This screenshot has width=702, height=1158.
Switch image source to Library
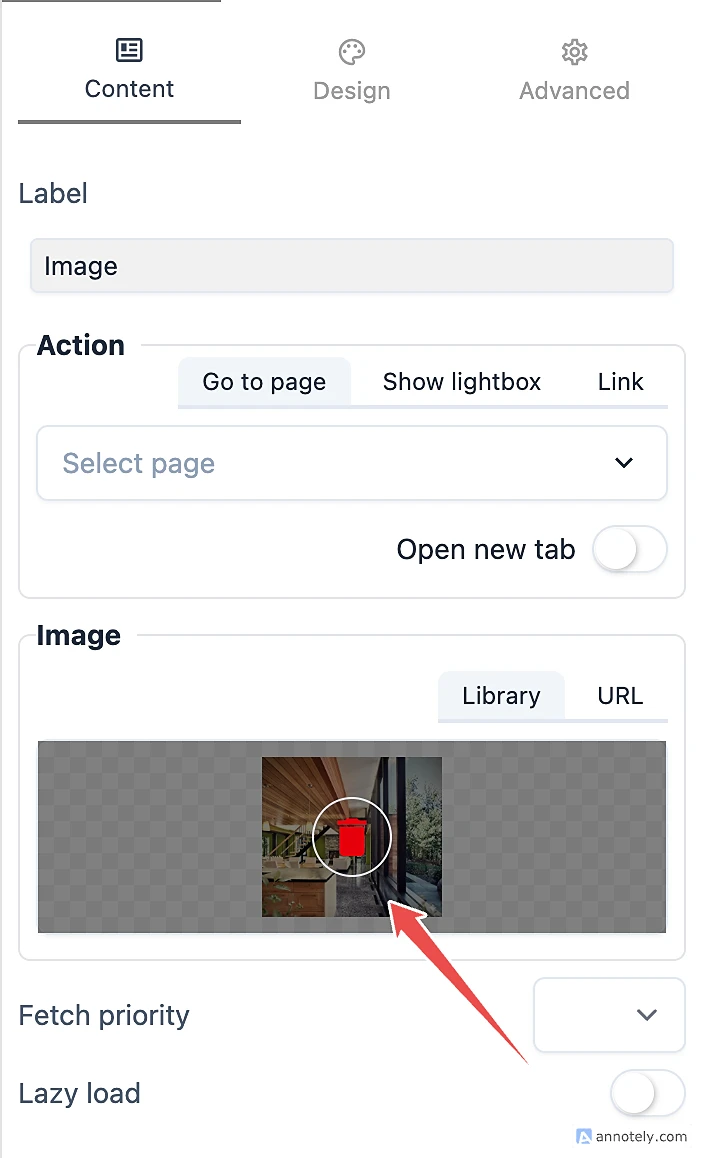[501, 696]
